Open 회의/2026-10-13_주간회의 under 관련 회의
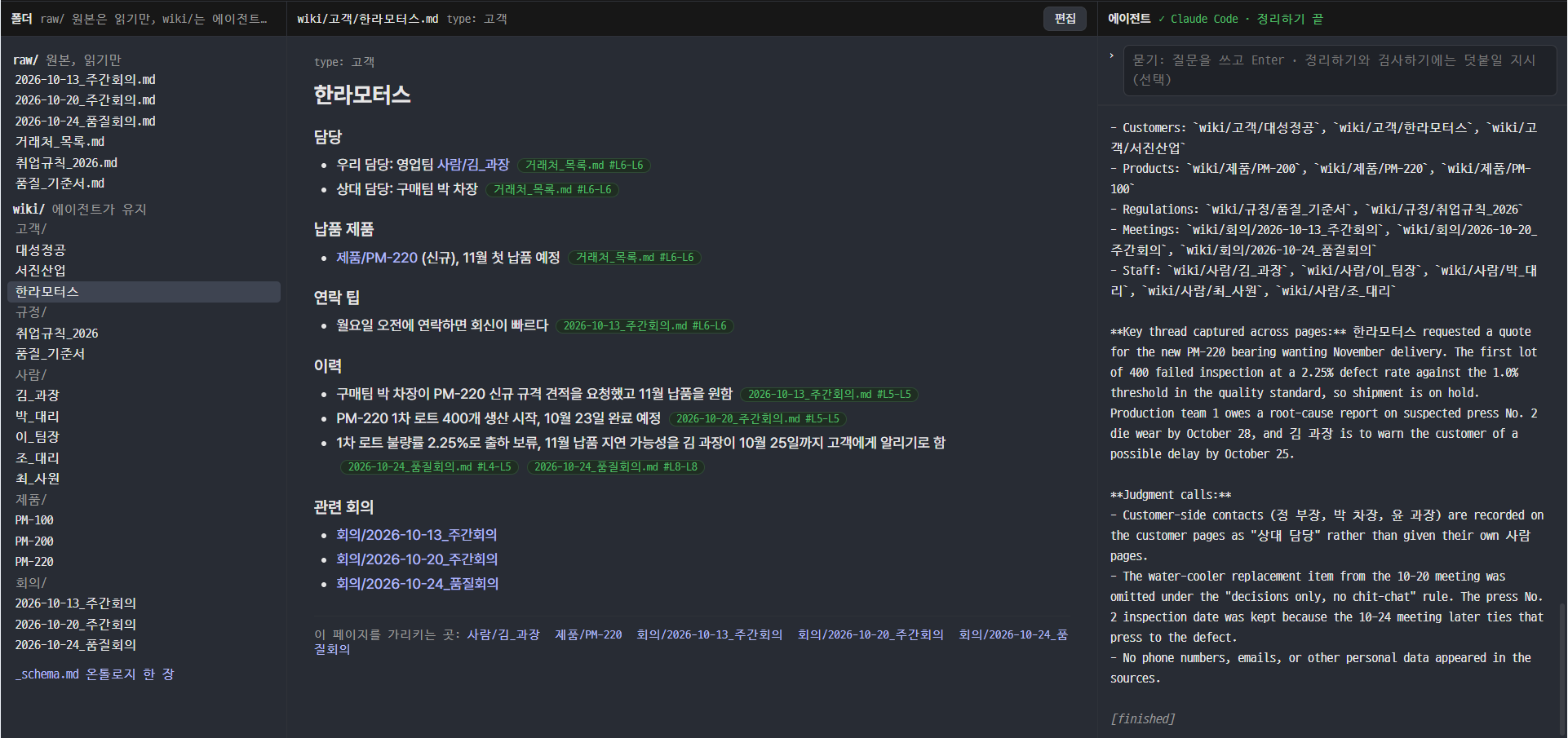This screenshot has width=1568, height=738. [x=417, y=535]
